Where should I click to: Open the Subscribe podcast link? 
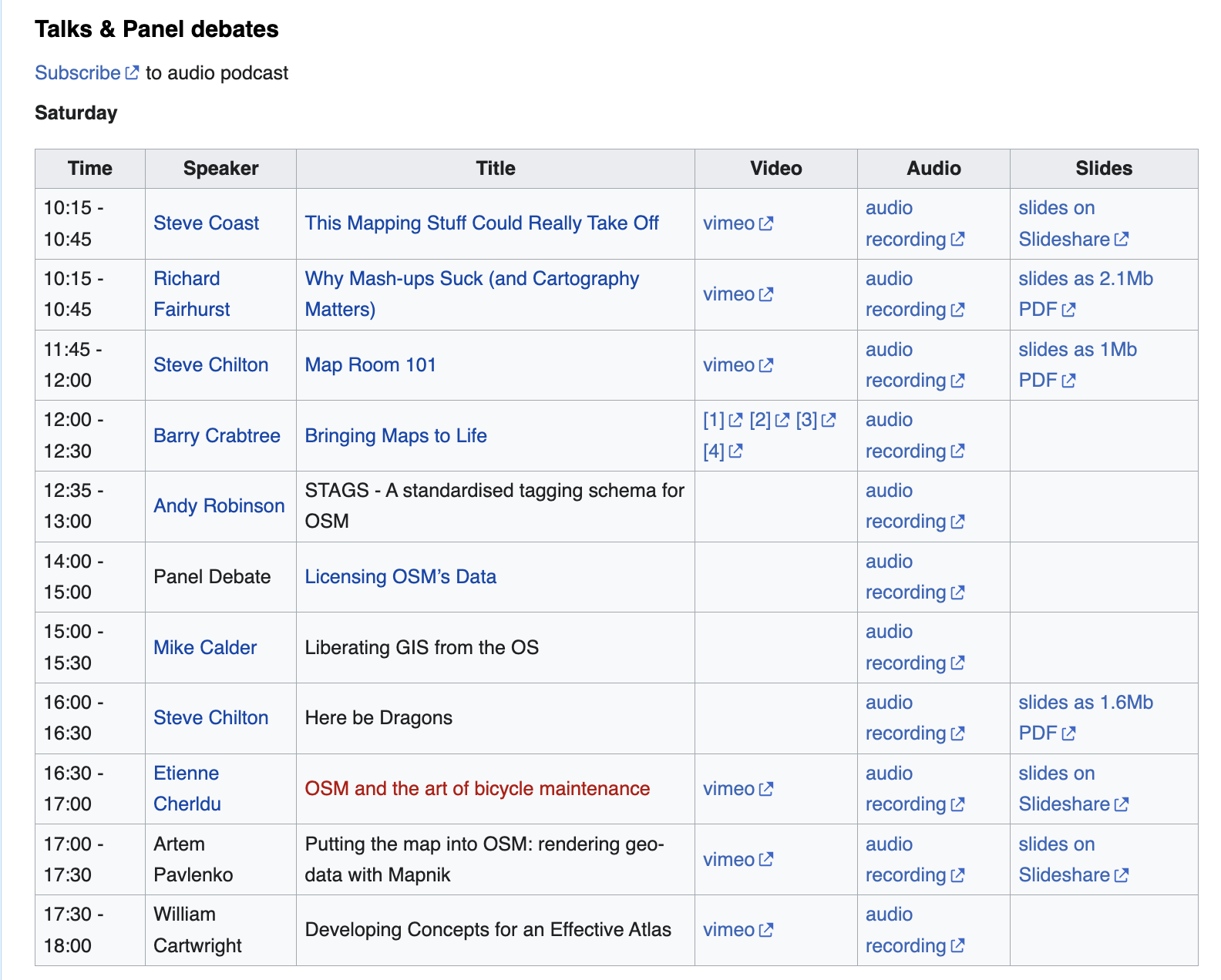(86, 72)
